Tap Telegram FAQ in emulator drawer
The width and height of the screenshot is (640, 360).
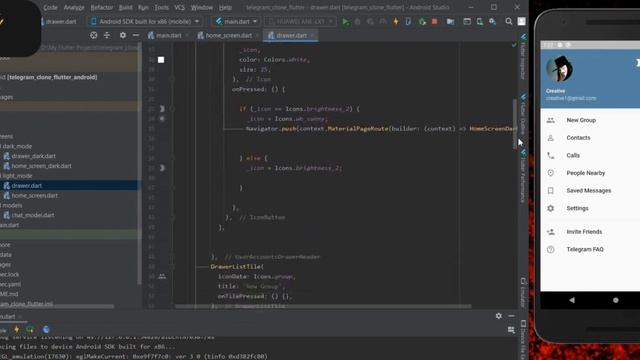(x=584, y=249)
